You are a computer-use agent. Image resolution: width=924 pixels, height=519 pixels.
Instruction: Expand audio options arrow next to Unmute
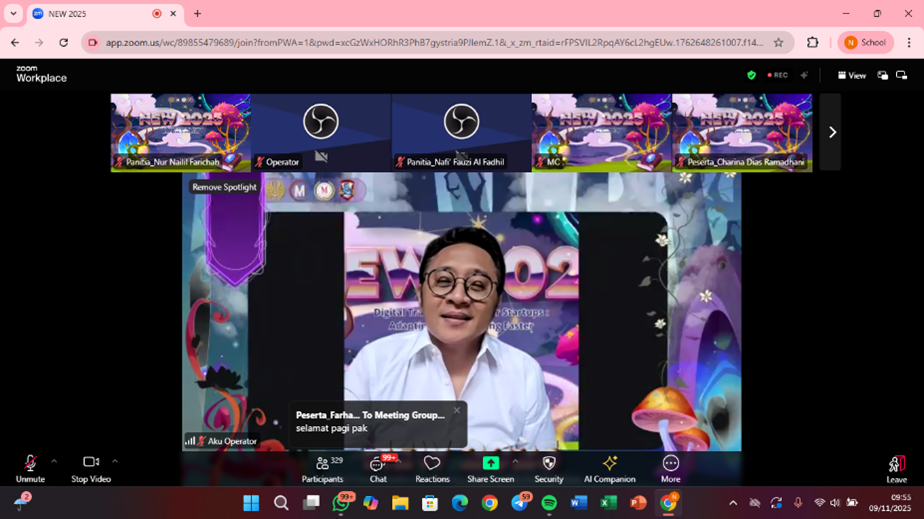[x=54, y=461]
